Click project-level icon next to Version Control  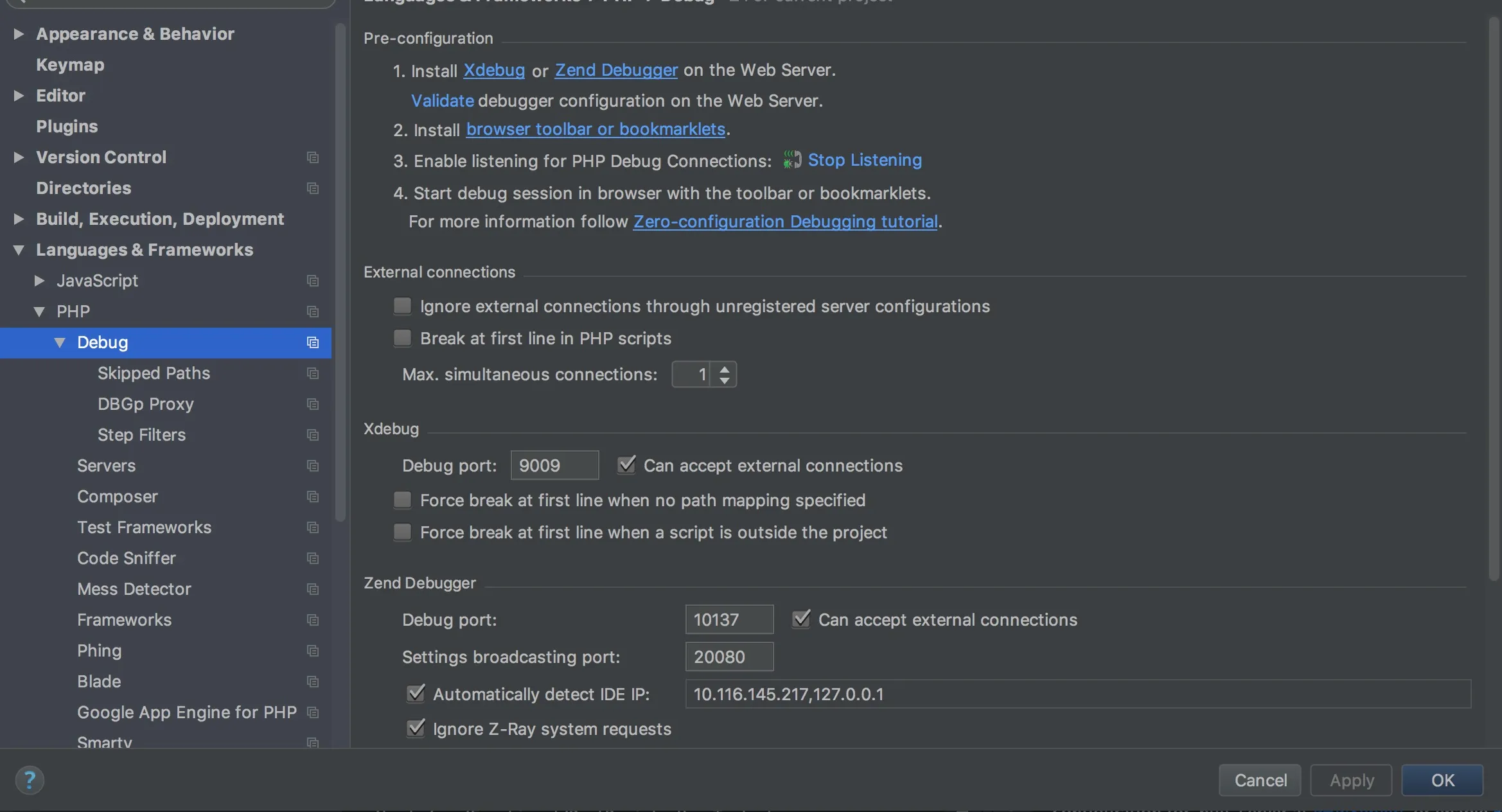pyautogui.click(x=313, y=157)
